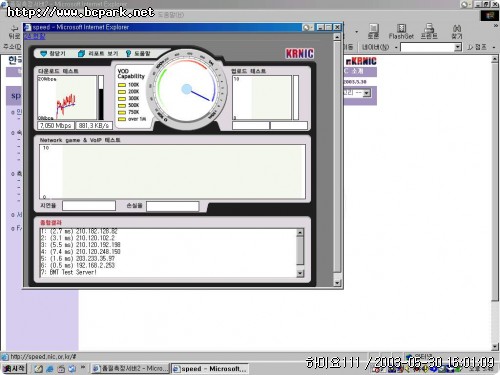Open the report view (리포트 보기) icon

coord(81,54)
